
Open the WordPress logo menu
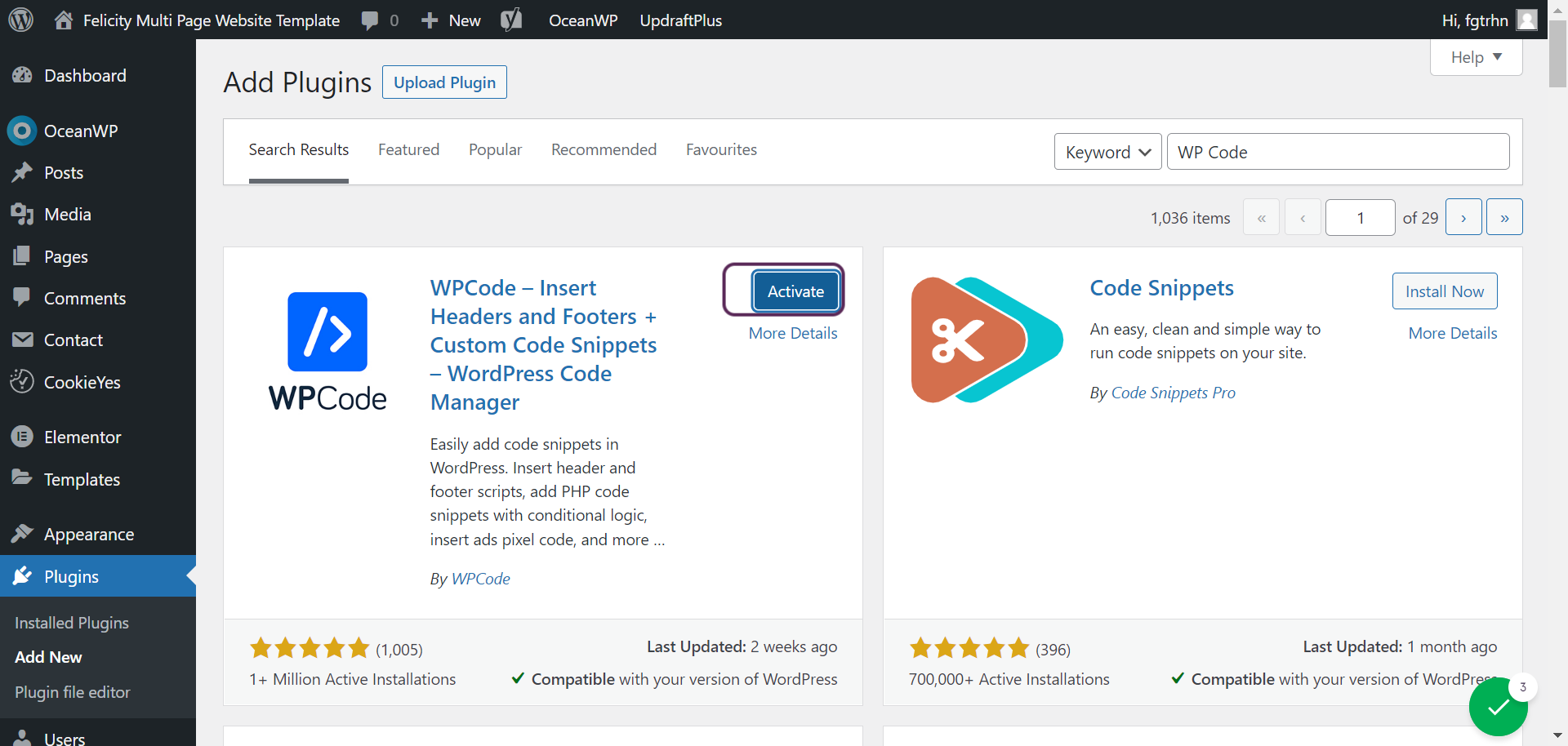20,20
